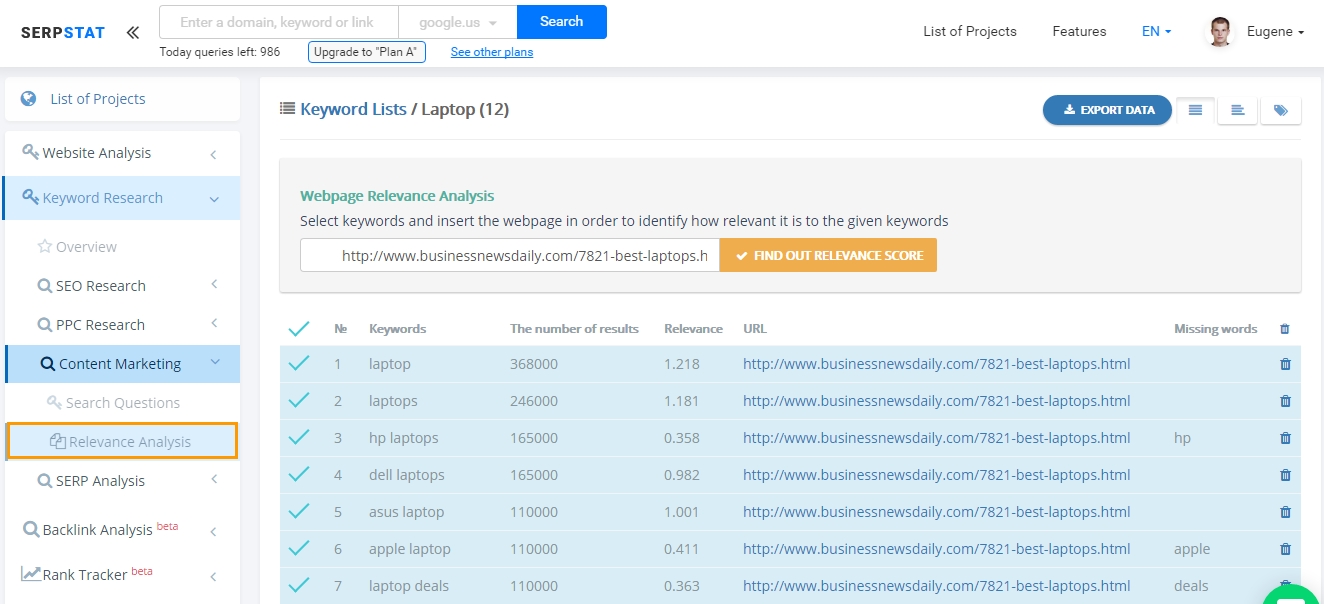
Task: Open the URL link in 'hp laptops' row
Action: pos(936,438)
